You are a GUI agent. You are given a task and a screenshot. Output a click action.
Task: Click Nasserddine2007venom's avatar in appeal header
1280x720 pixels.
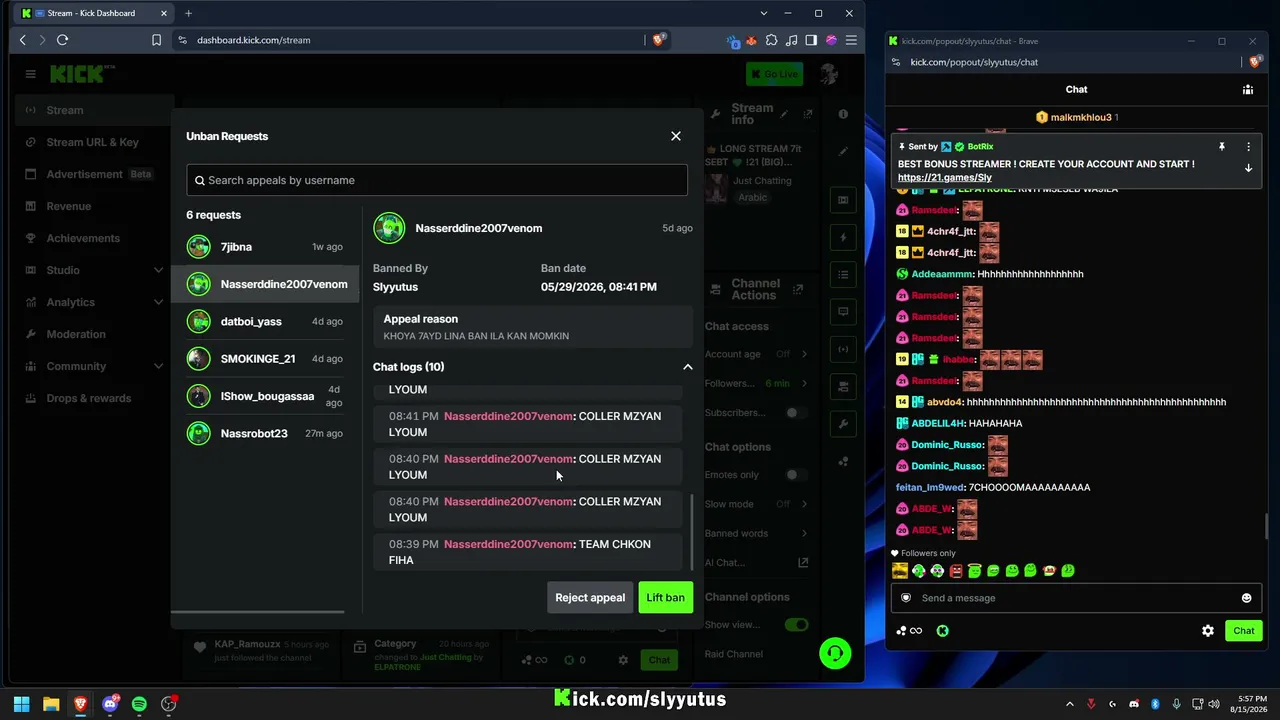(x=389, y=228)
